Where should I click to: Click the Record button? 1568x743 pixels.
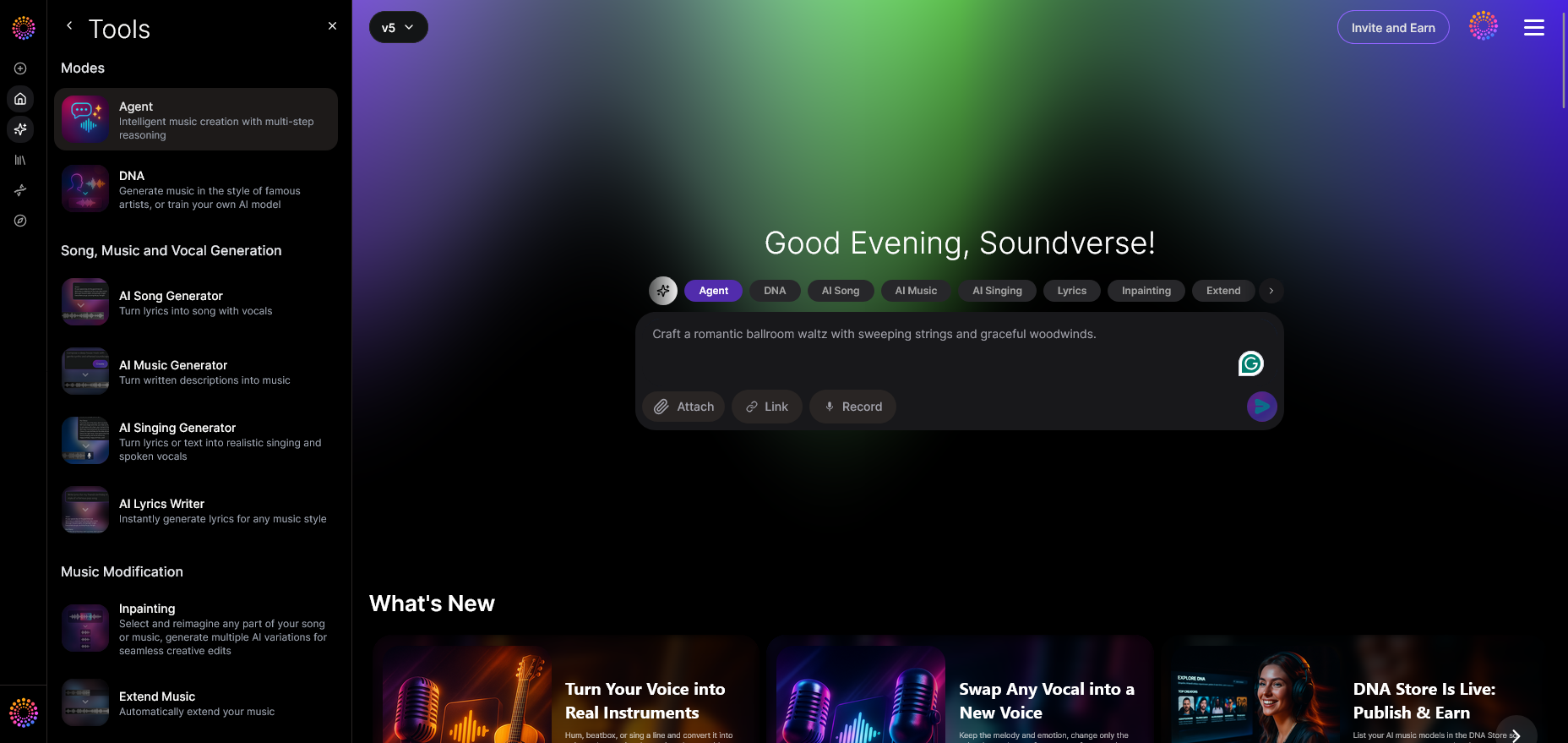tap(852, 407)
